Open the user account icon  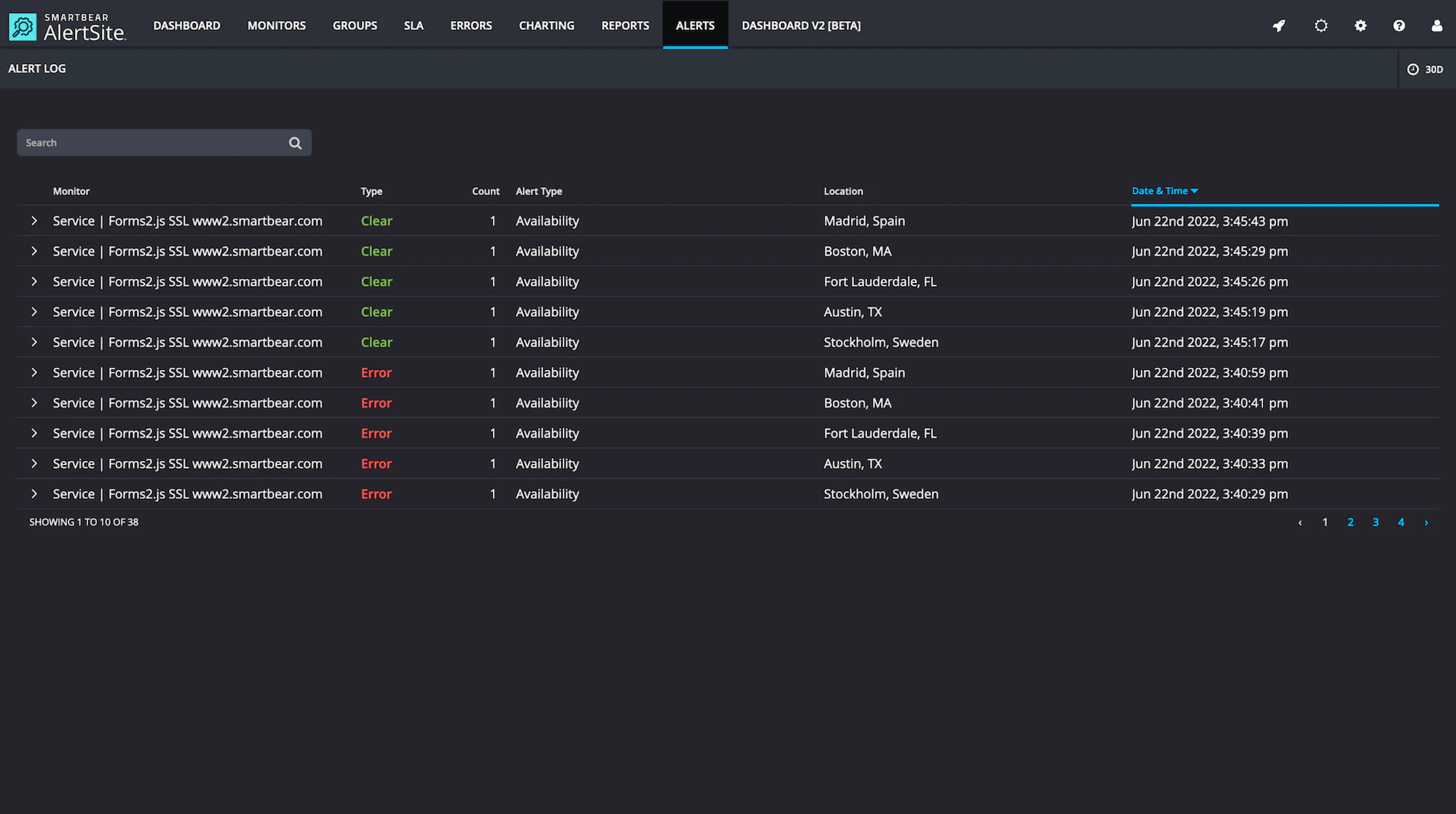[1437, 25]
